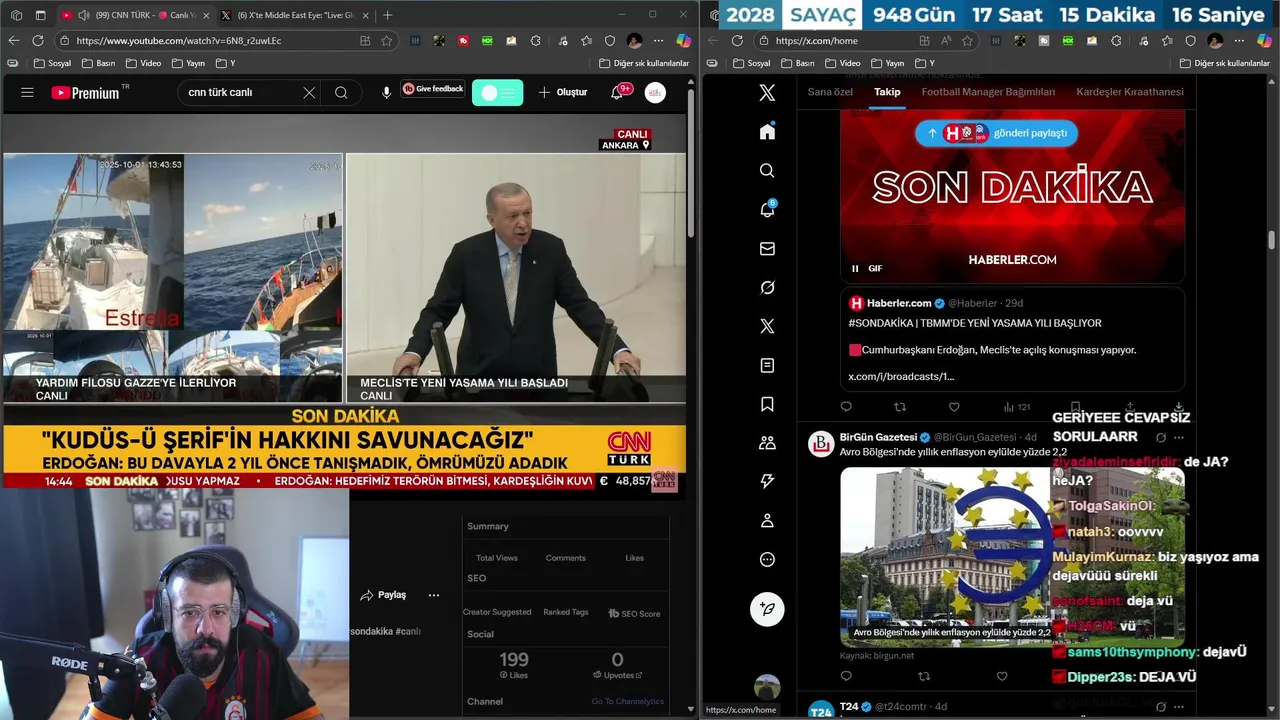1280x720 pixels.
Task: Open a new tab in left browser
Action: pyautogui.click(x=387, y=15)
